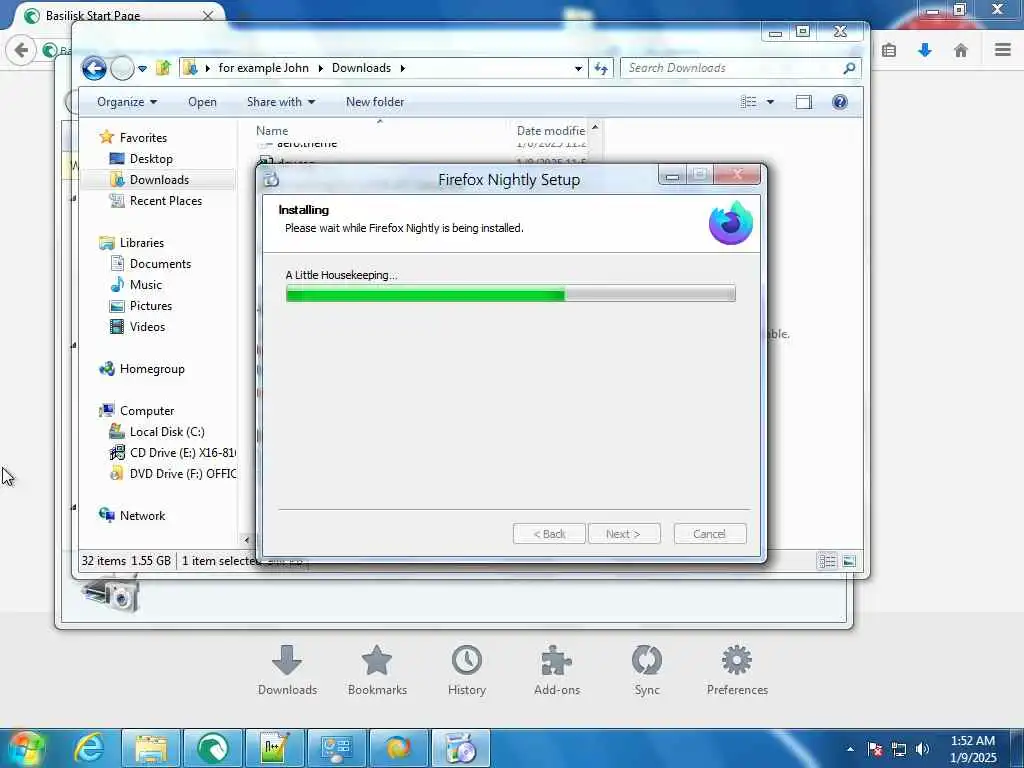Click Internet Explorer taskbar icon

(89, 748)
